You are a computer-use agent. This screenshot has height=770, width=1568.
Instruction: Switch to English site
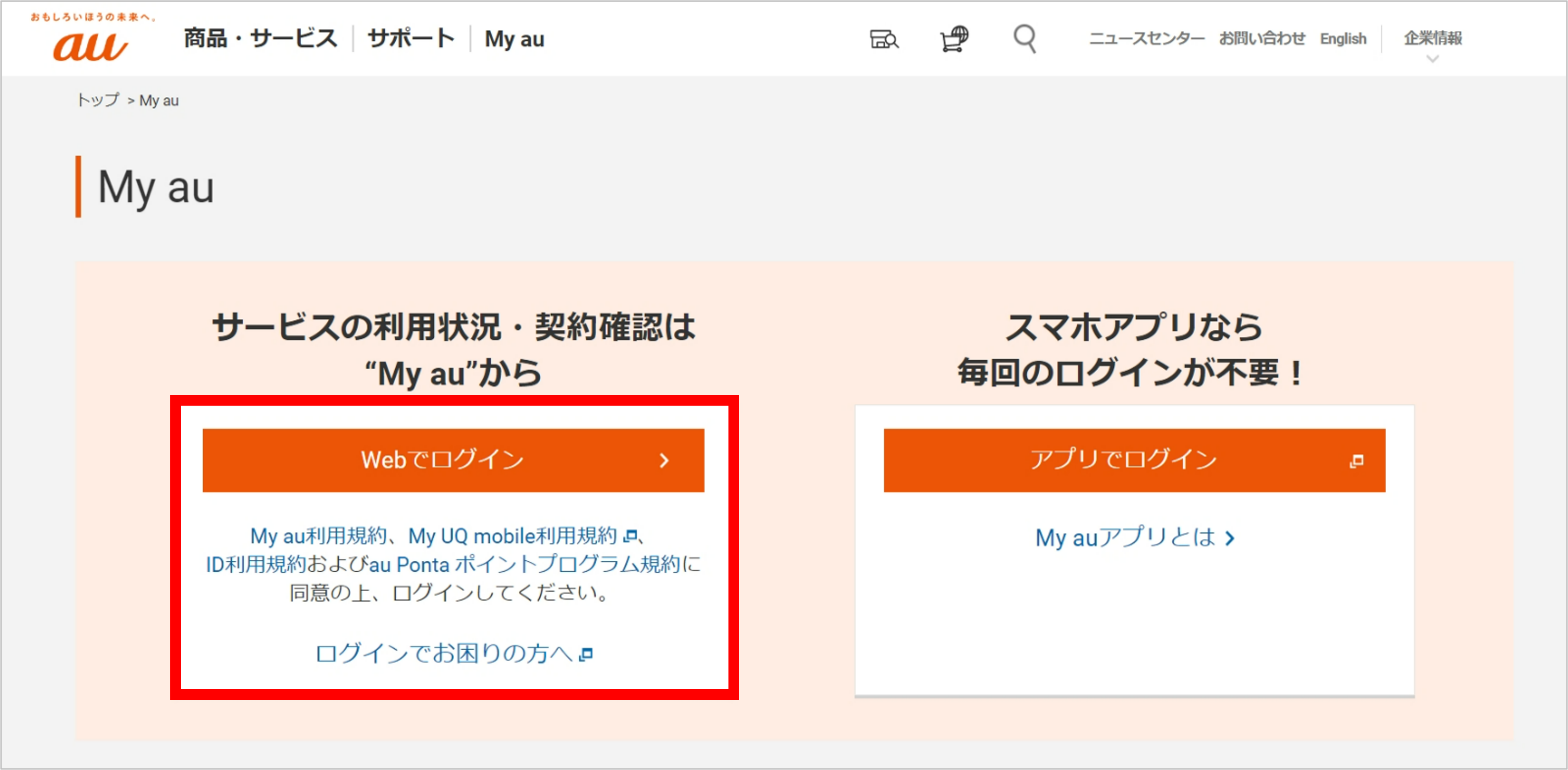pos(1343,39)
